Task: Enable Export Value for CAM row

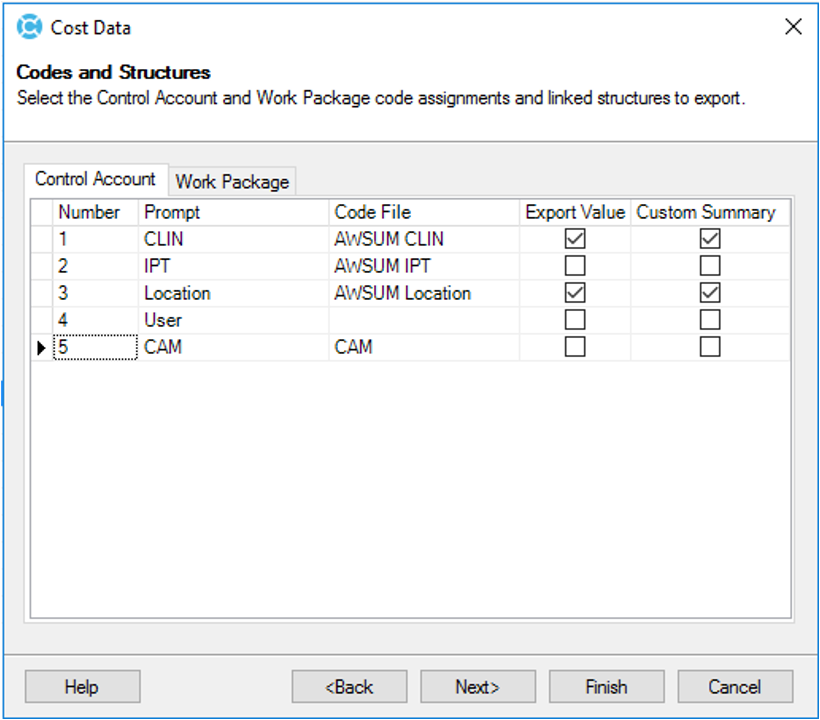Action: [573, 347]
